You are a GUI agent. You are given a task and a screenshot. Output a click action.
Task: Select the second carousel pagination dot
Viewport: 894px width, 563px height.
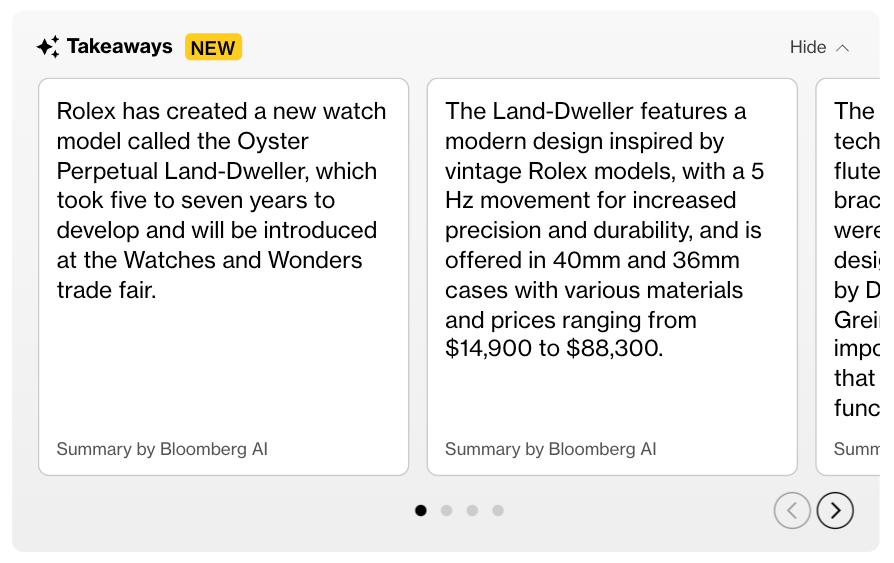tap(446, 510)
